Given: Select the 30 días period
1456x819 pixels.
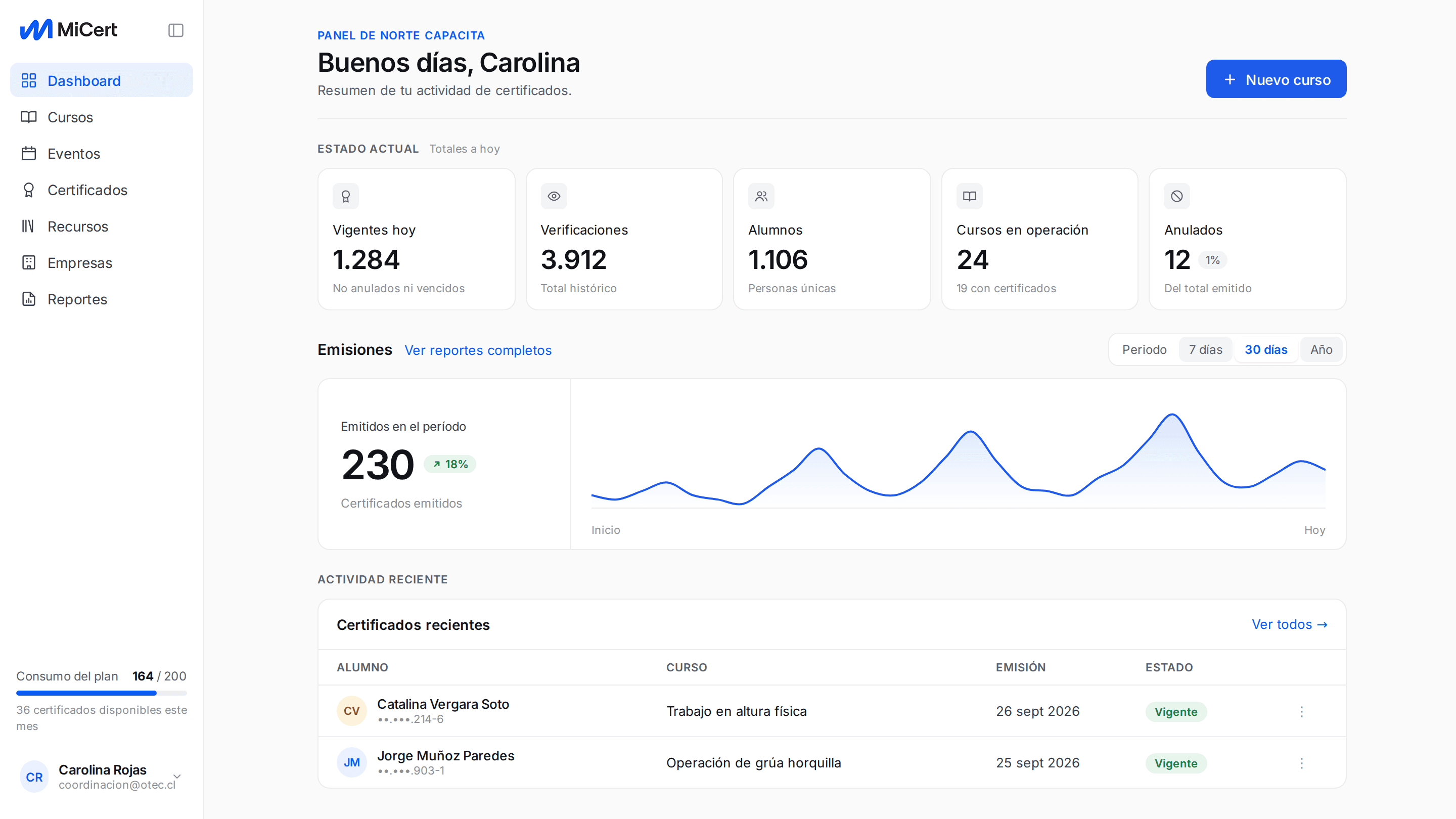Looking at the screenshot, I should point(1266,349).
